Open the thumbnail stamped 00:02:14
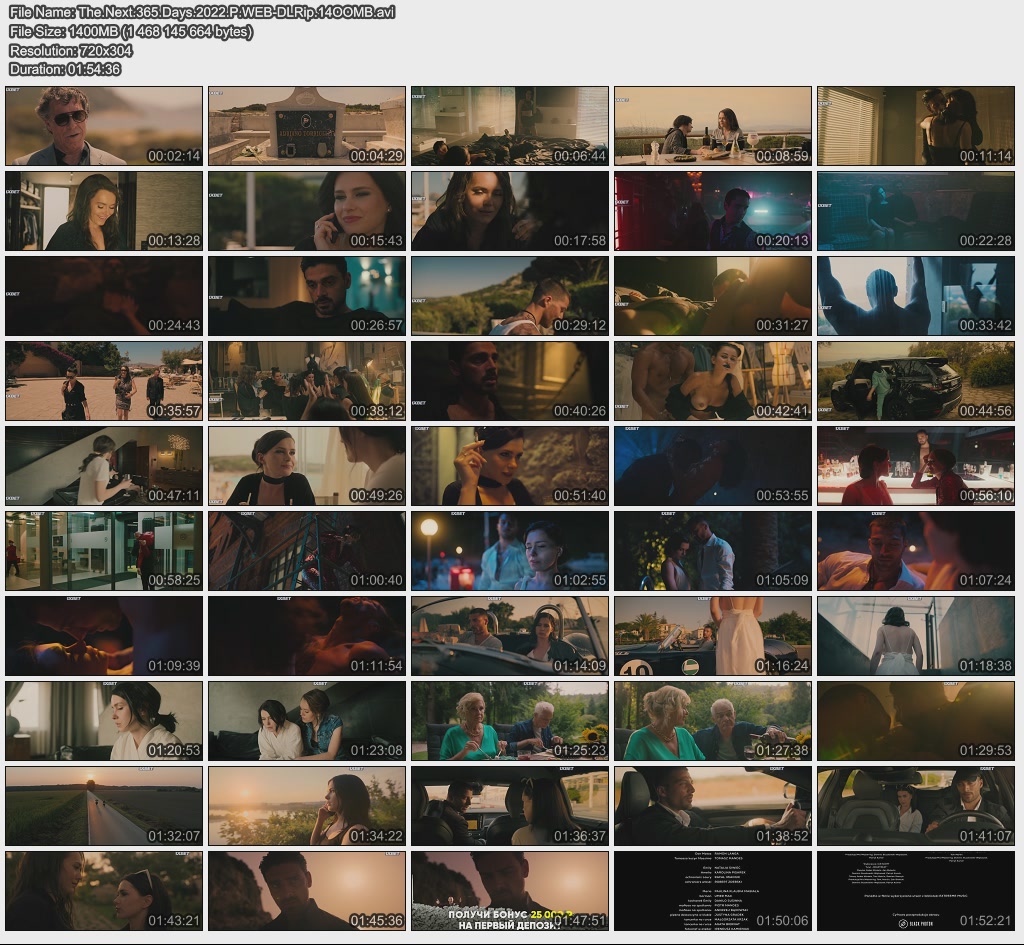 point(104,126)
